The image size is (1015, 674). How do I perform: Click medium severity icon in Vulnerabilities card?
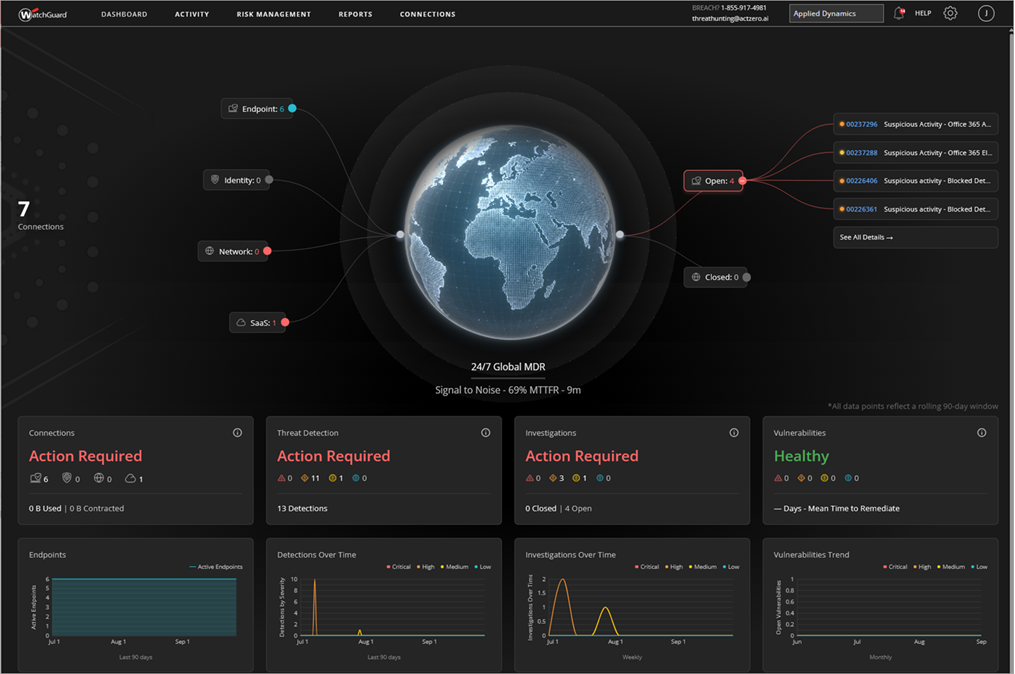coord(825,478)
